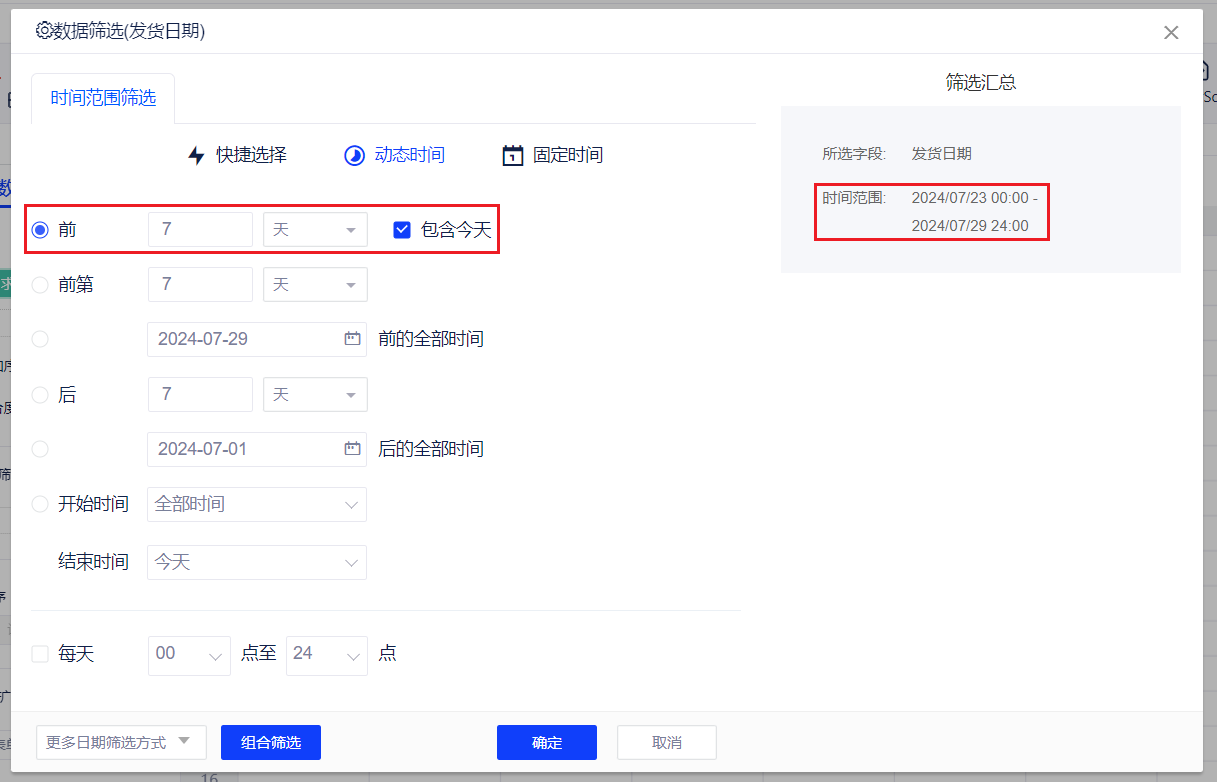Click the lightning icon for 快捷选择
Image resolution: width=1217 pixels, height=782 pixels.
(196, 155)
